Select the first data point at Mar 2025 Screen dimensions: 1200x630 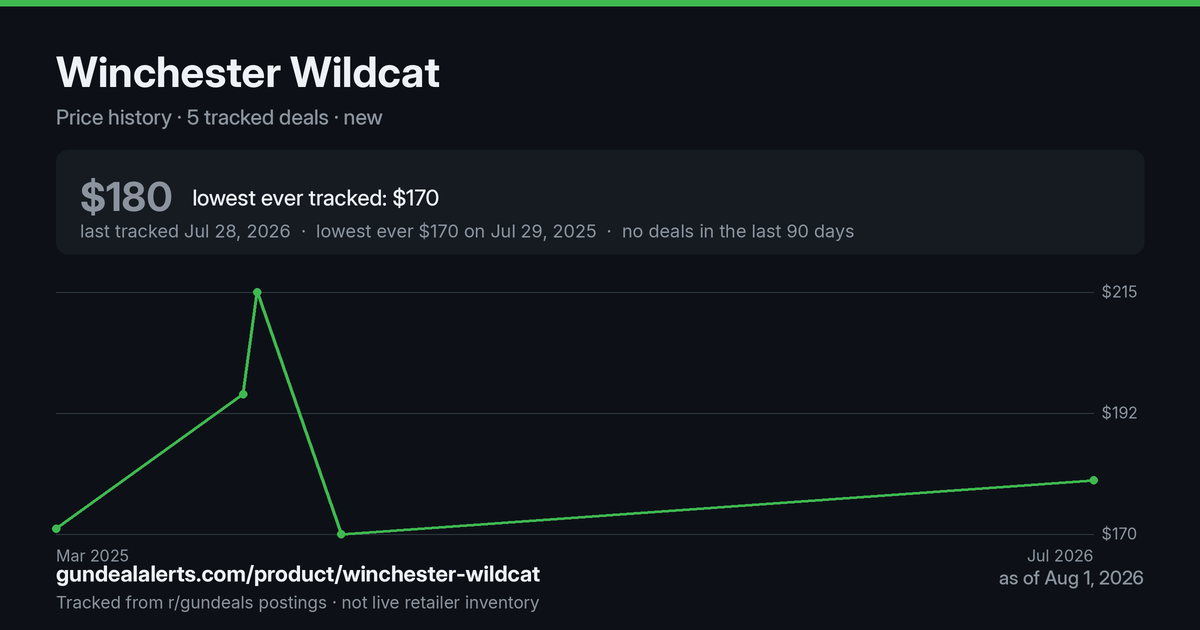click(57, 528)
